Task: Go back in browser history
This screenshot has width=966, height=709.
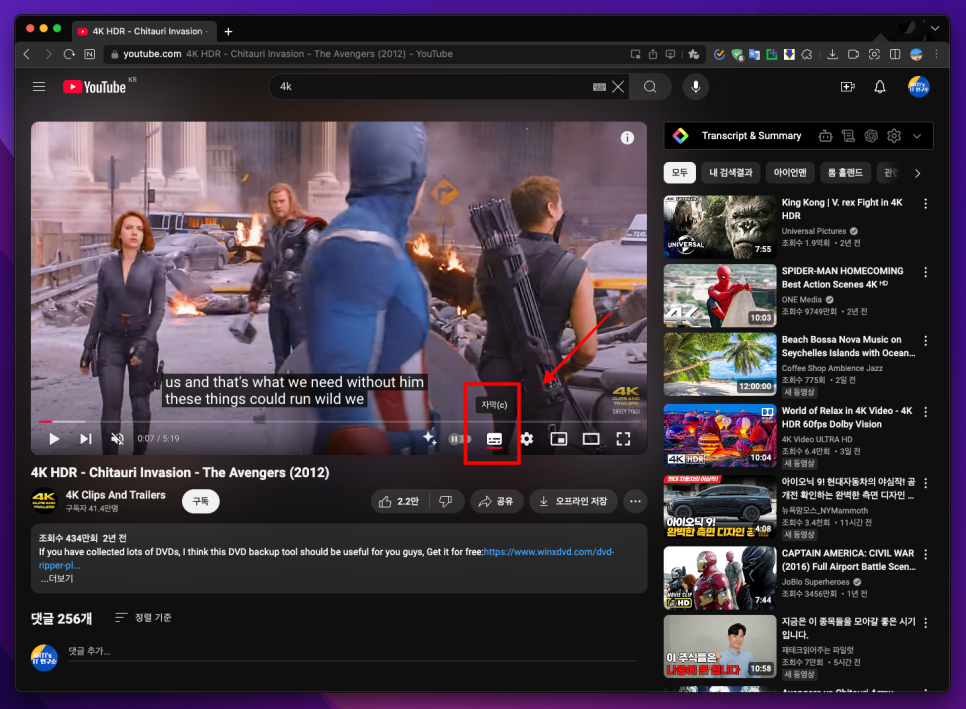Action: pyautogui.click(x=27, y=54)
